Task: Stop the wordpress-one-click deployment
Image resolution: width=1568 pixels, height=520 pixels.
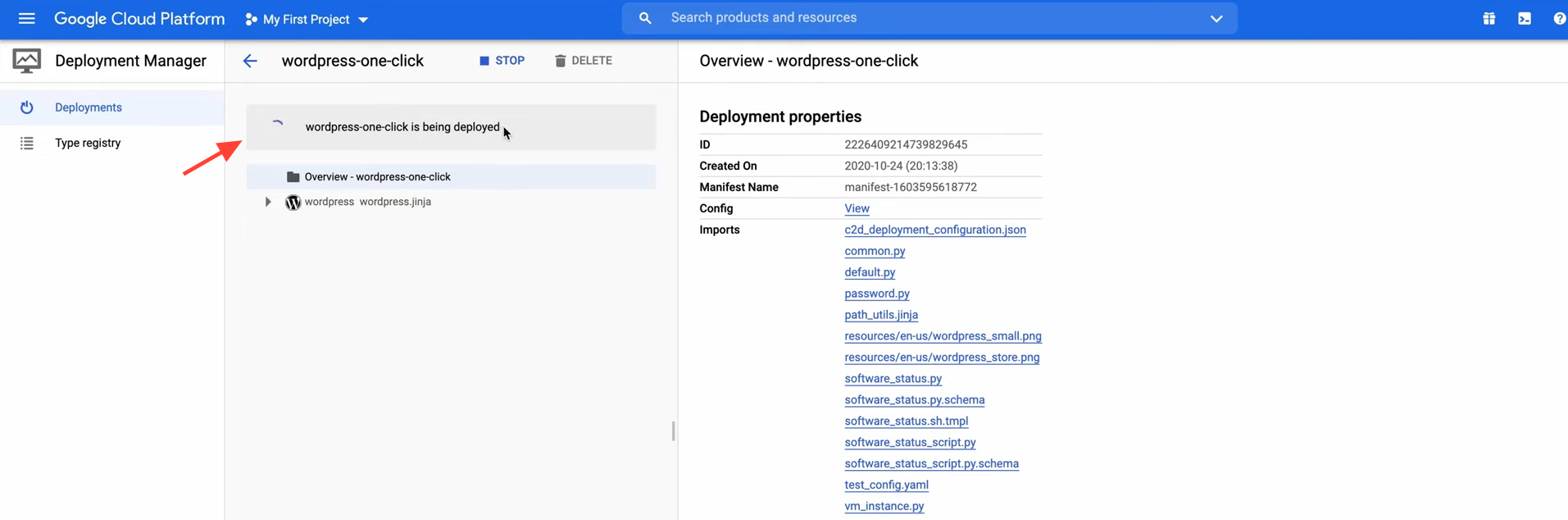Action: 502,61
